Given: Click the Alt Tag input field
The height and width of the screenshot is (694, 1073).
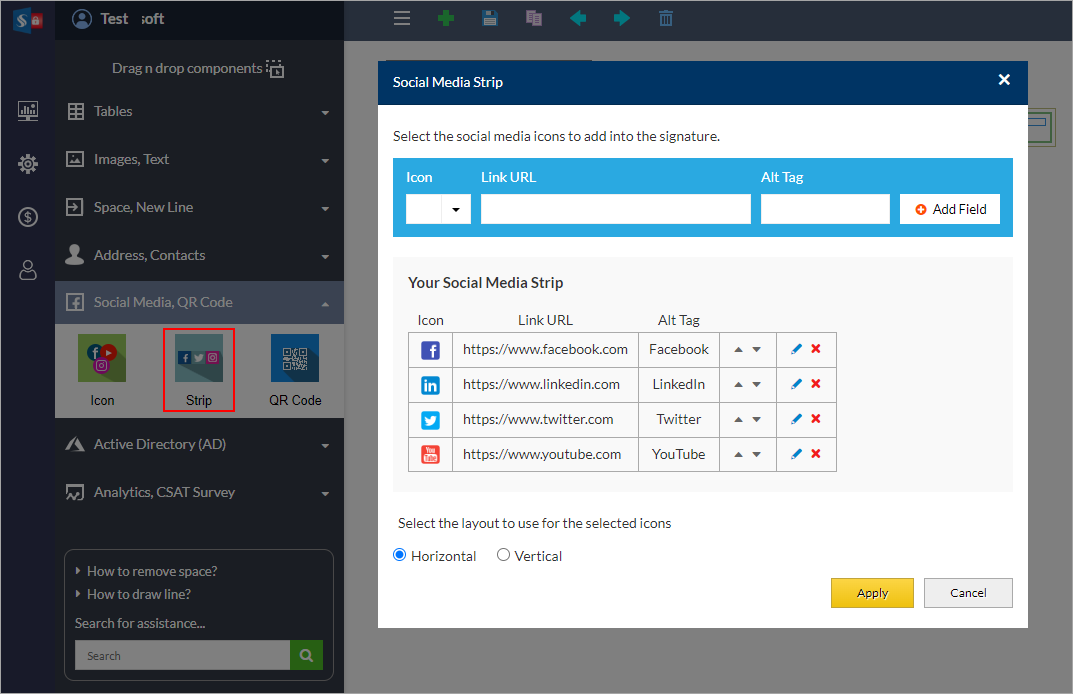Looking at the screenshot, I should tap(825, 209).
